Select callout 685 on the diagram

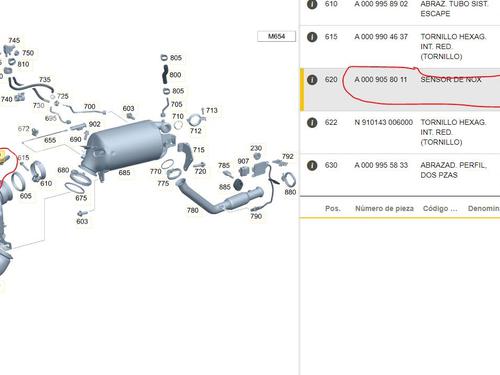click(x=124, y=173)
